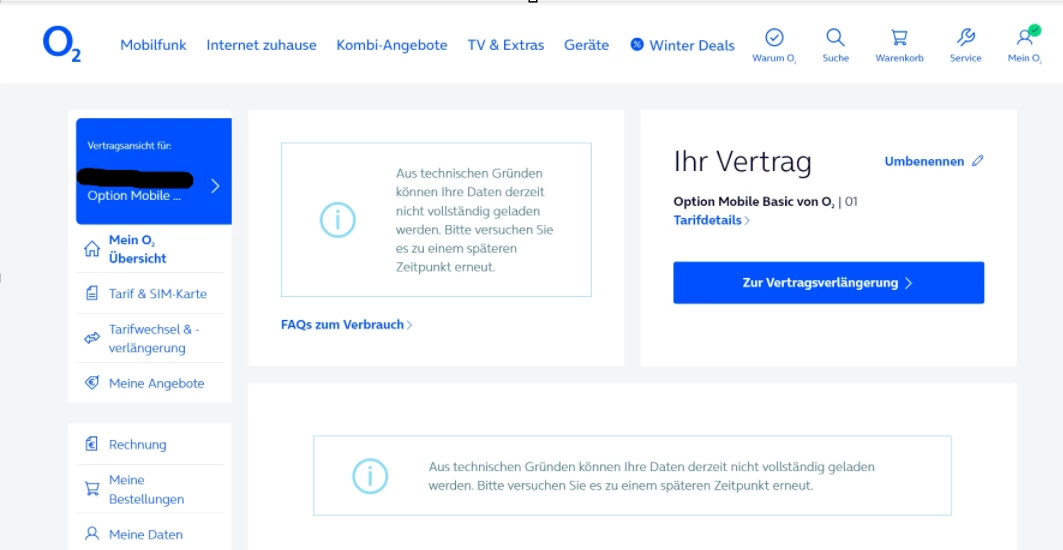Click the Umbenennen link

point(924,161)
